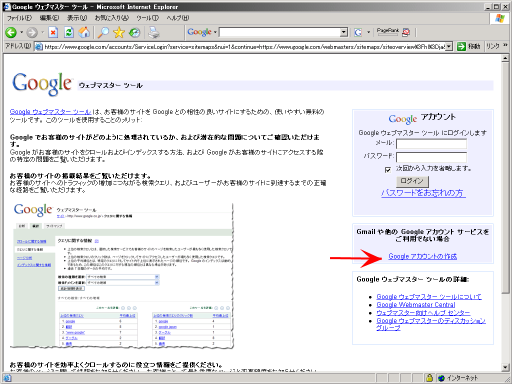
Task: Toggle the remember-me checkbox in login box
Action: [388, 170]
